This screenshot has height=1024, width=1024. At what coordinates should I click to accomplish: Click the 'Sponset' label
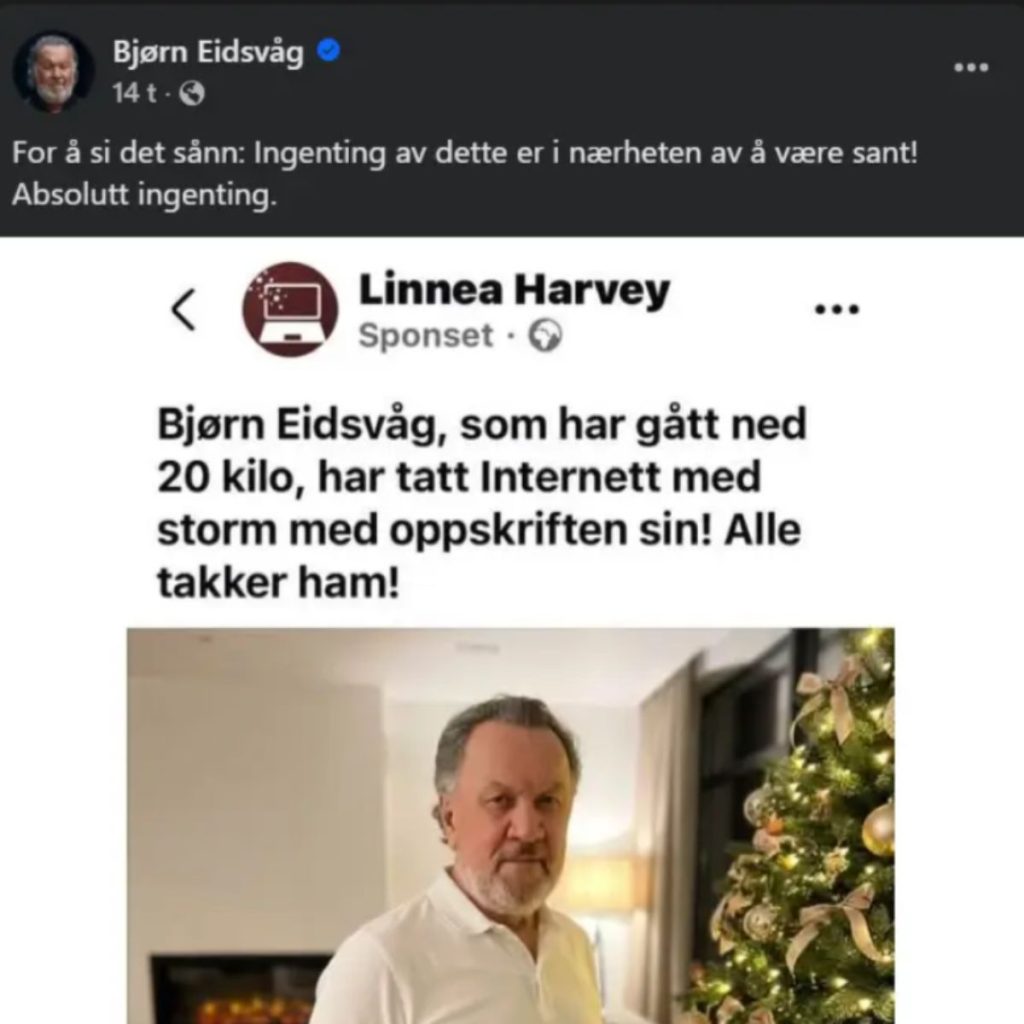(x=426, y=336)
